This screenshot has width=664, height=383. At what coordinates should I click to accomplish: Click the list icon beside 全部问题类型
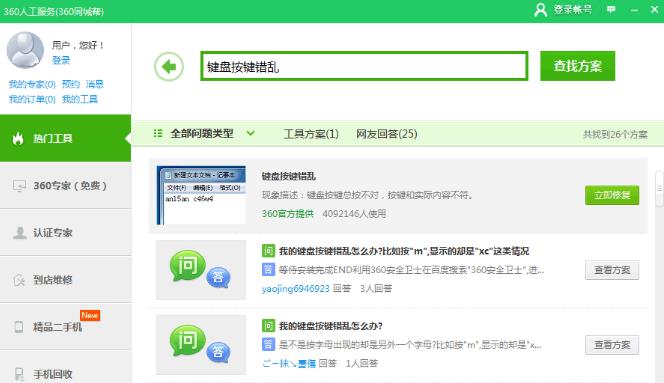158,133
